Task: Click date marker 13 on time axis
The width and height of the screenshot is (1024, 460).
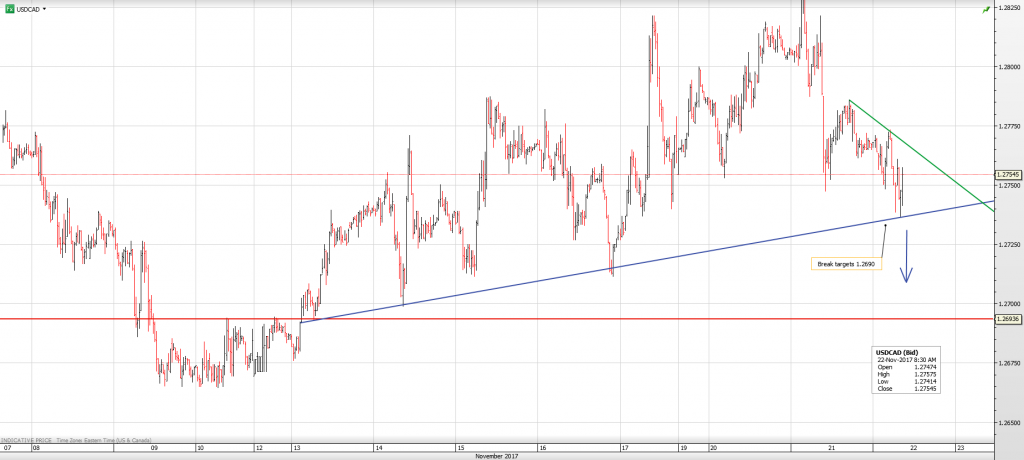Action: point(299,447)
